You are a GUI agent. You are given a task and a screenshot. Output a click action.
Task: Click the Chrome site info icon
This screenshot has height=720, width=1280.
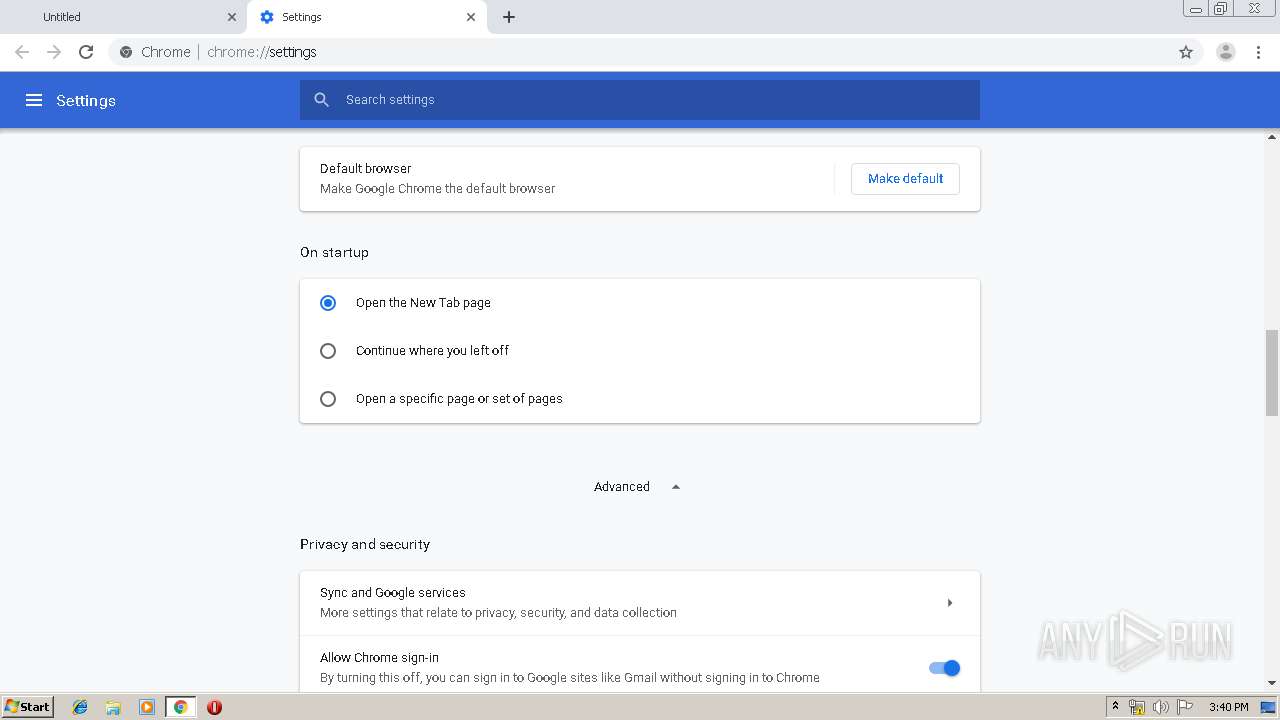tap(126, 52)
